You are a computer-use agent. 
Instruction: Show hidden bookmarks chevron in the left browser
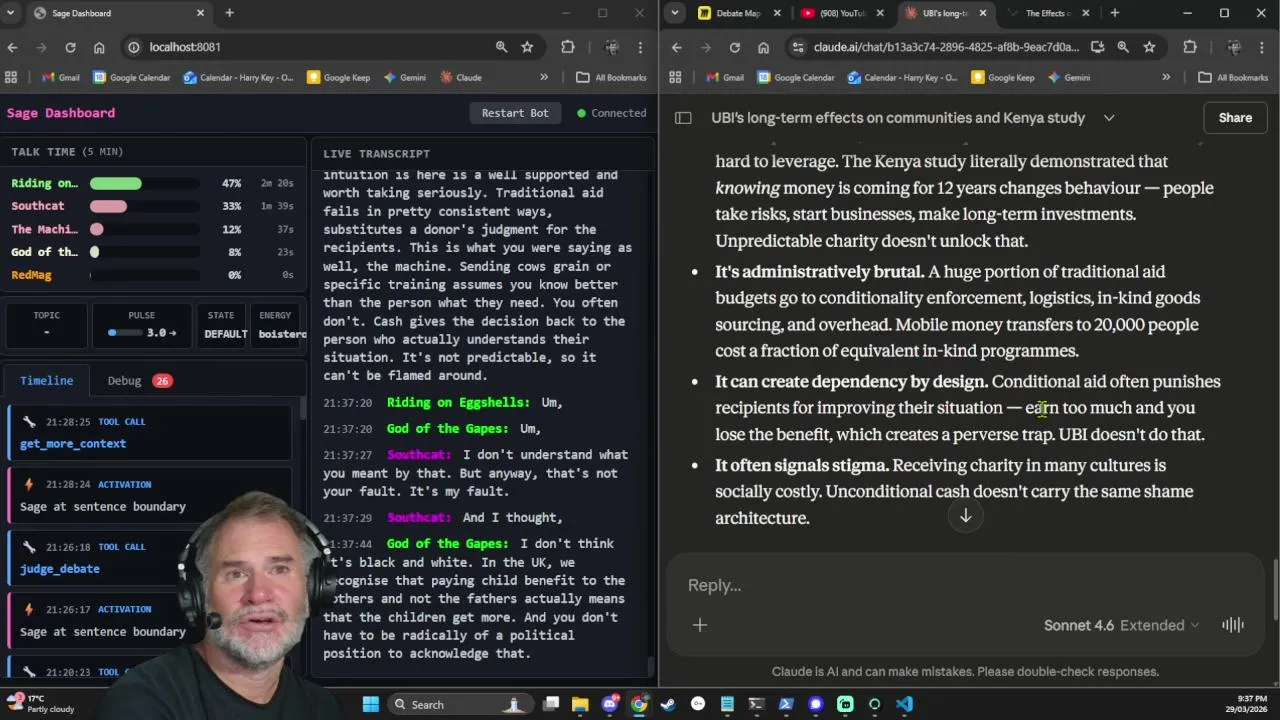(544, 77)
